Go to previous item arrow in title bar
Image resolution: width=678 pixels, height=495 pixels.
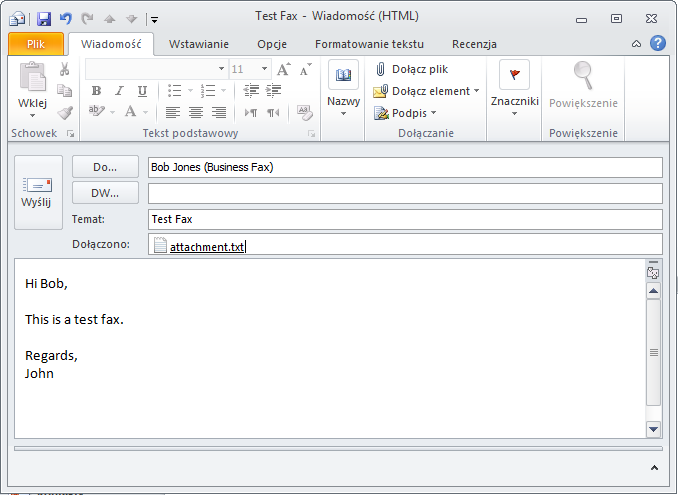109,19
